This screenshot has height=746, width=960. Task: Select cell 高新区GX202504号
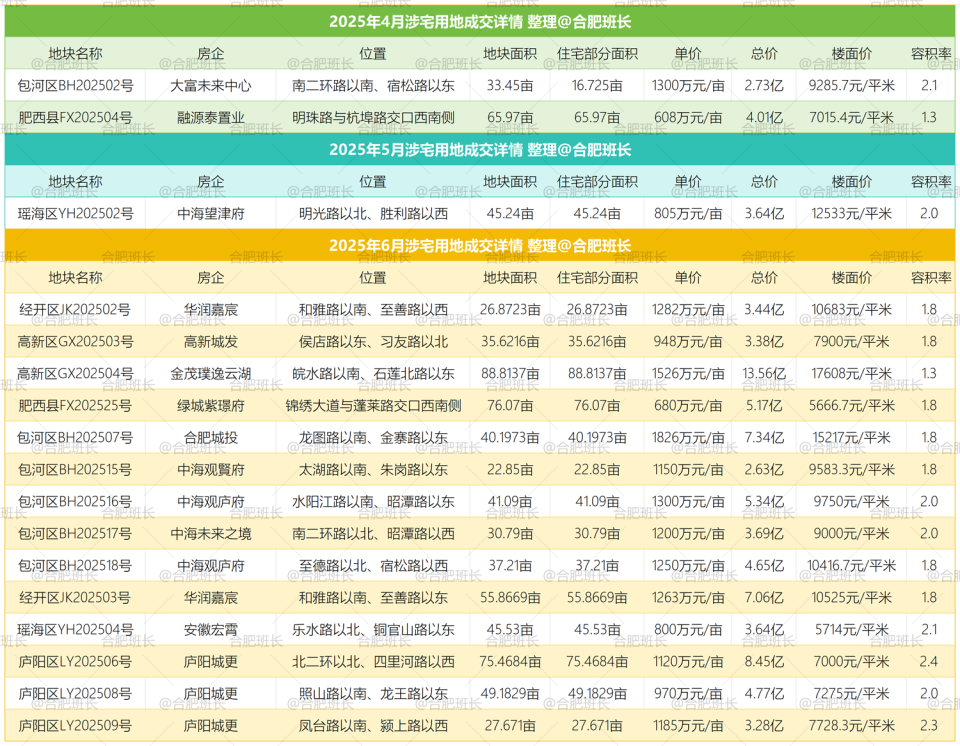75,374
